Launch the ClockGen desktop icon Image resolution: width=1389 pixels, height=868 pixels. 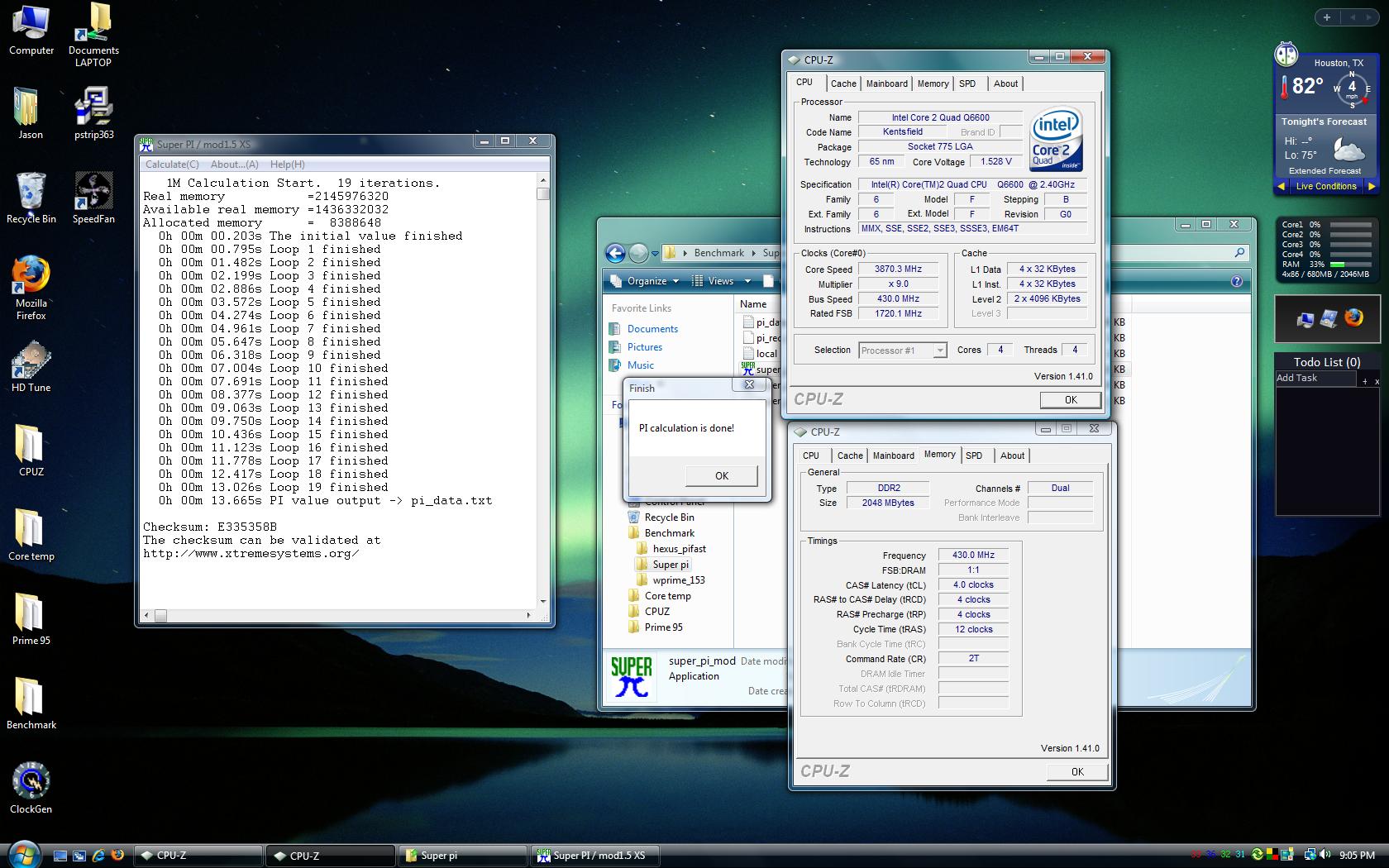point(31,788)
